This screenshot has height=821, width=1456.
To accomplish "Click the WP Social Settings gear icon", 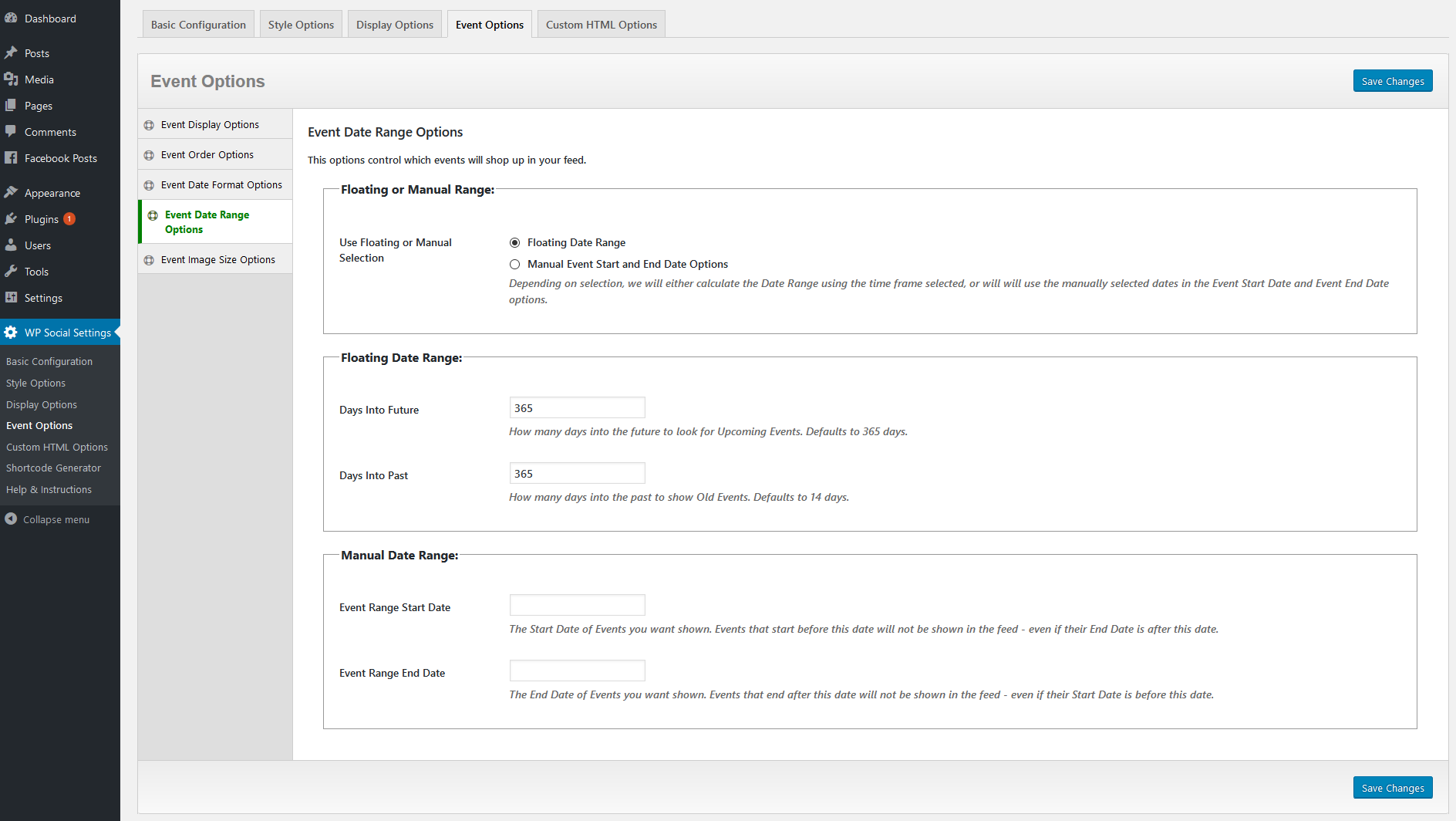I will pyautogui.click(x=11, y=333).
